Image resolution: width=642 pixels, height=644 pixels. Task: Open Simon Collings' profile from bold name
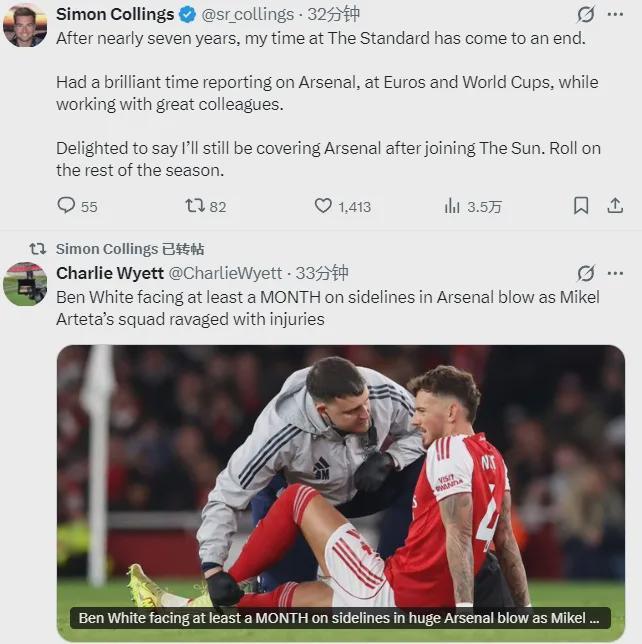(114, 14)
